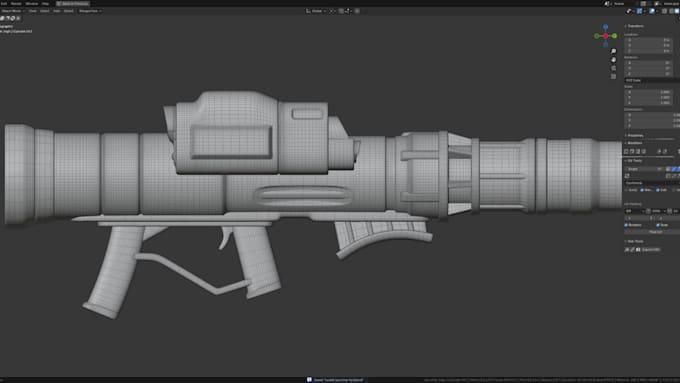Toggle the snapping magnet icon
The width and height of the screenshot is (680, 383).
(341, 11)
